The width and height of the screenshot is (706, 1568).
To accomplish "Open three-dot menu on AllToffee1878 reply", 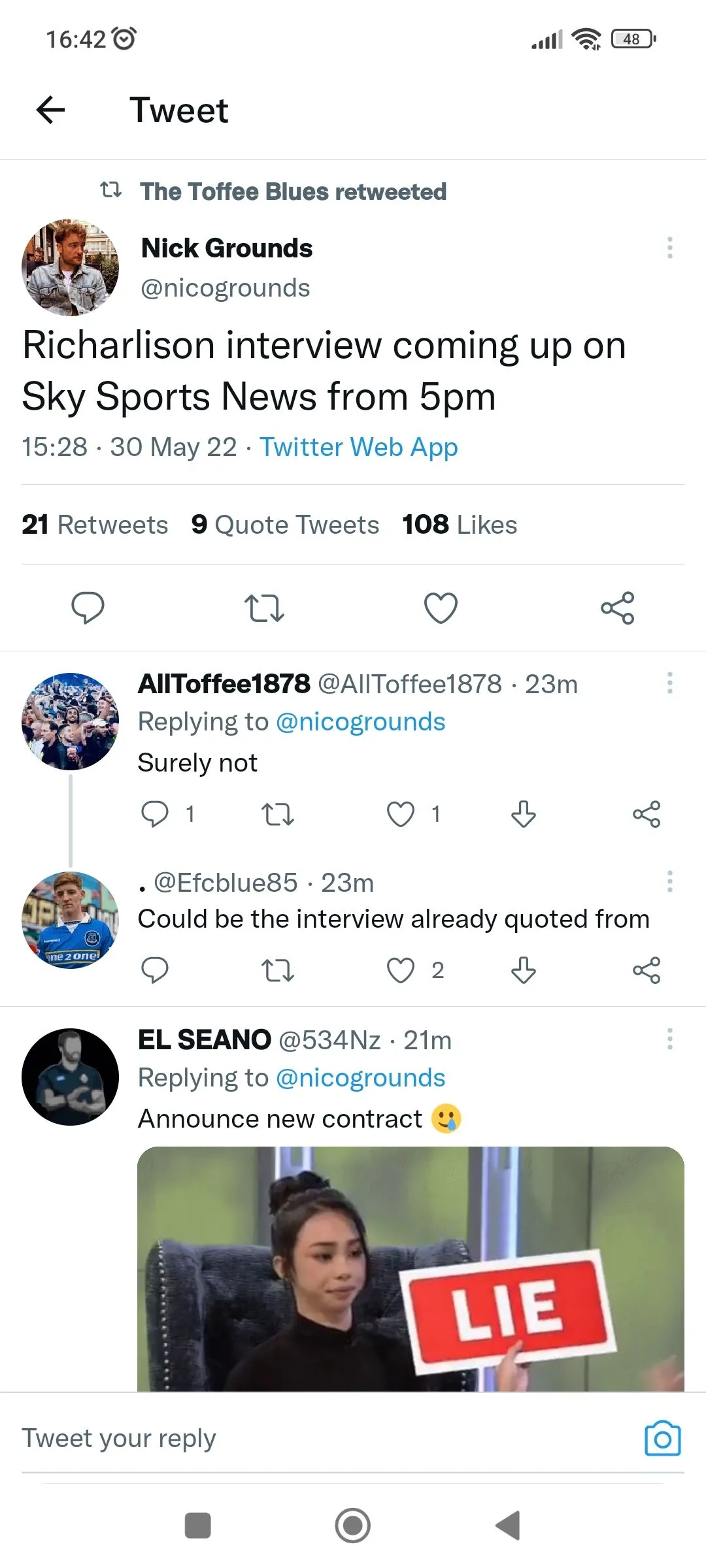I will coord(669,683).
